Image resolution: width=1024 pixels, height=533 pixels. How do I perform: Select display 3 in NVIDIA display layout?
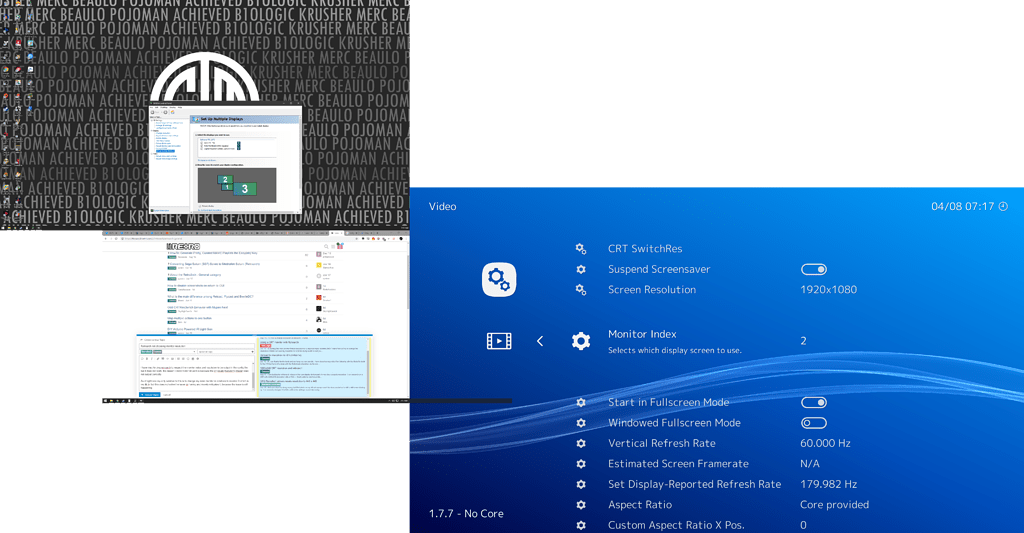[x=244, y=188]
